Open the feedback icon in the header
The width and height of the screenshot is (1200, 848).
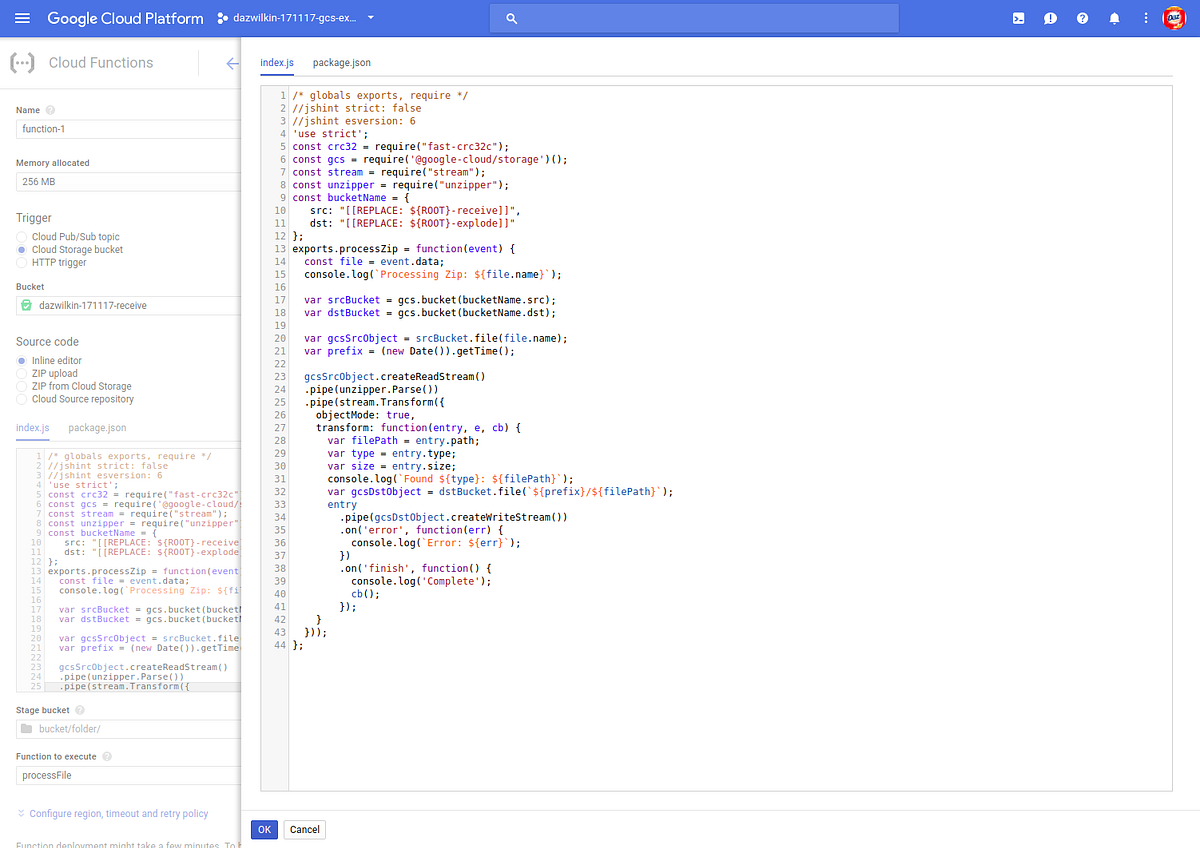click(1050, 17)
